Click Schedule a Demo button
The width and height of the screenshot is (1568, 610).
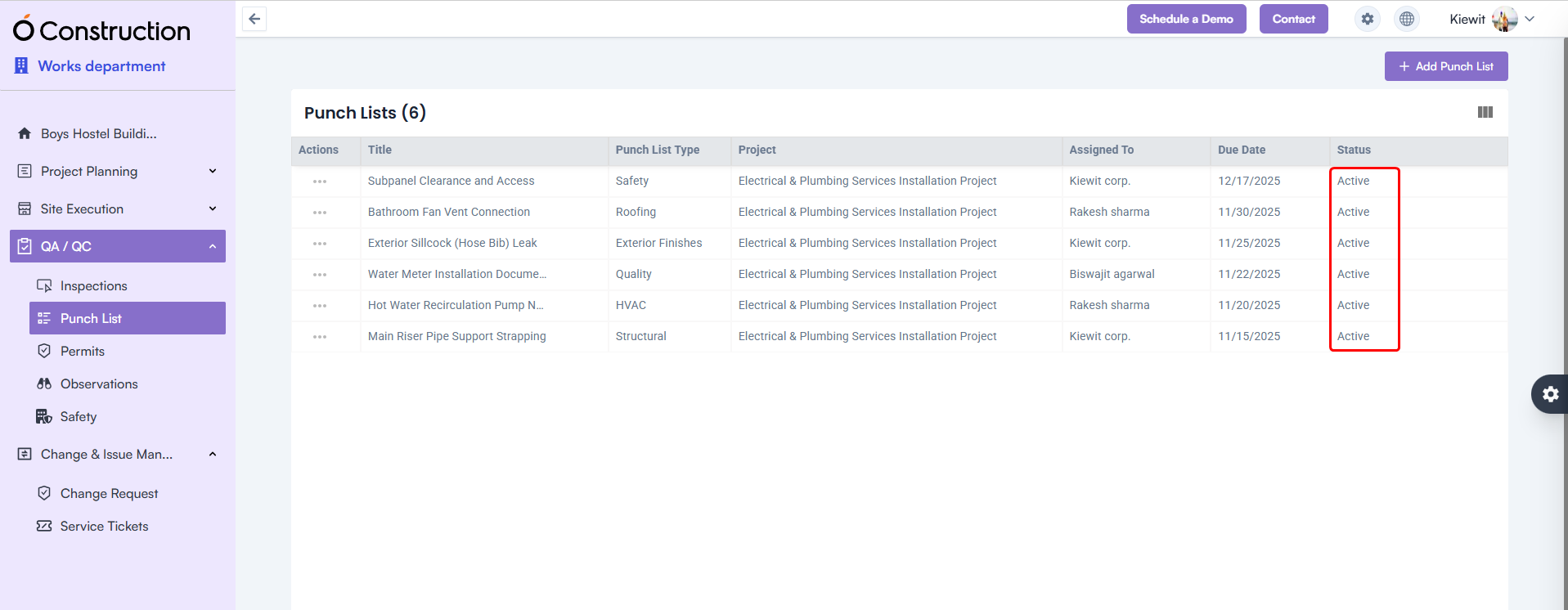(1186, 19)
